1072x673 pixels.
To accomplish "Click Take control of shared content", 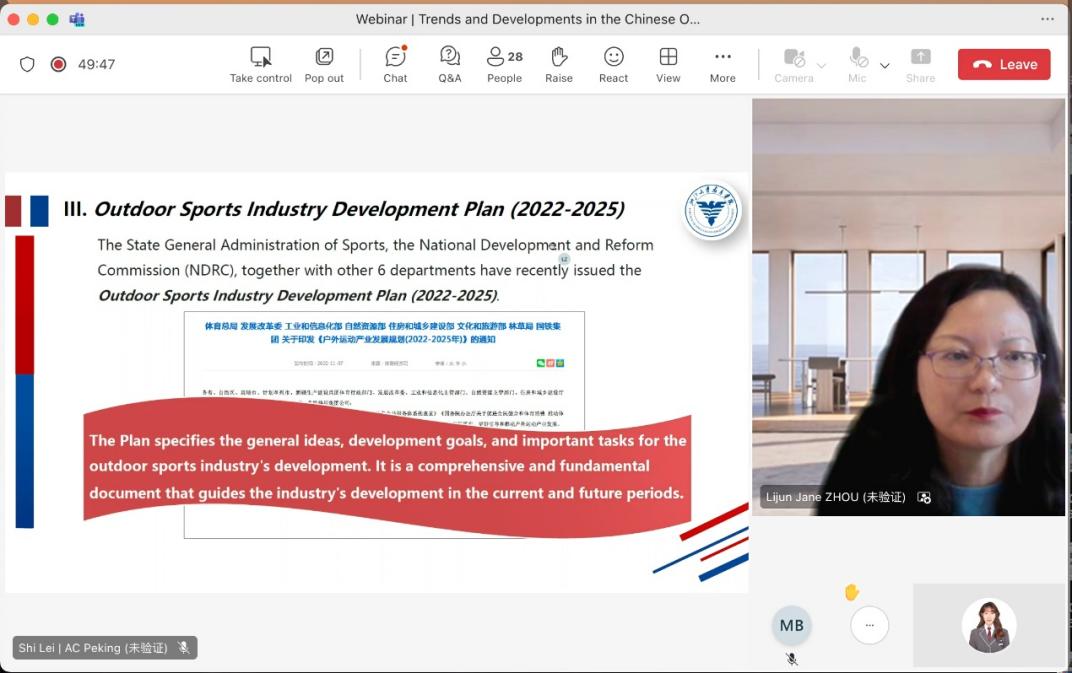I will coord(261,64).
